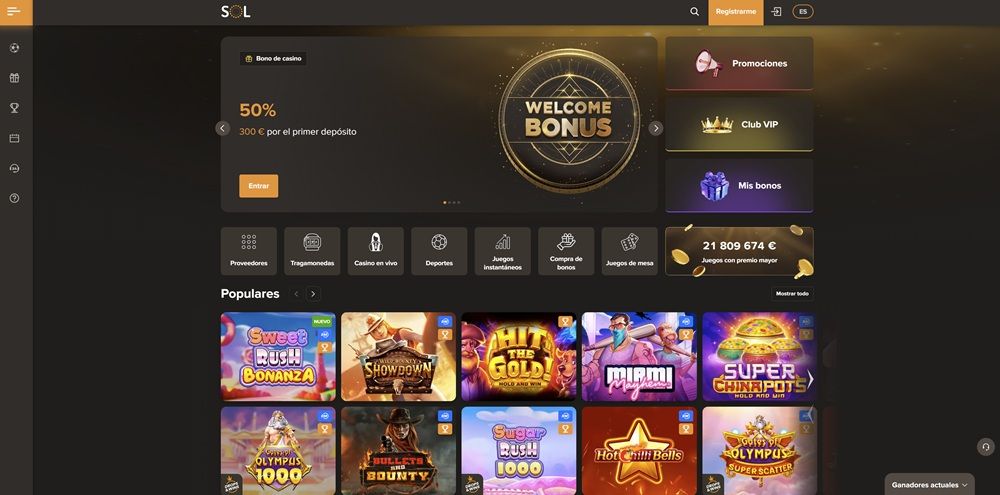Open the Sweet Rush Bonanza game thumbnail
The height and width of the screenshot is (495, 1000).
tap(278, 357)
